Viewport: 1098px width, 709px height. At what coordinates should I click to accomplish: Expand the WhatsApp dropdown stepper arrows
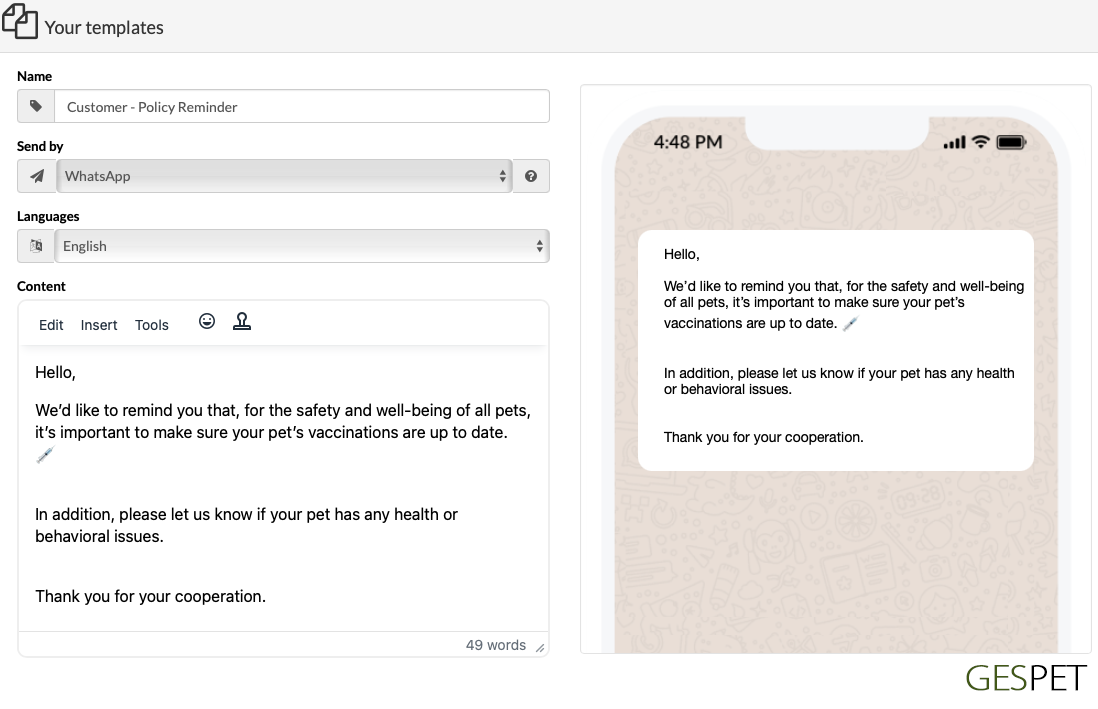coord(502,176)
